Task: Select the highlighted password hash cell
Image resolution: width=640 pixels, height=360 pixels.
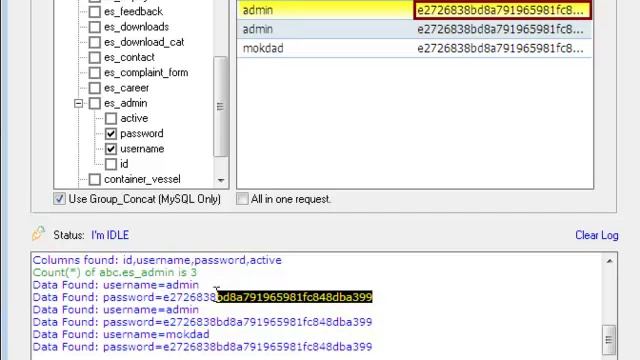Action: click(502, 10)
